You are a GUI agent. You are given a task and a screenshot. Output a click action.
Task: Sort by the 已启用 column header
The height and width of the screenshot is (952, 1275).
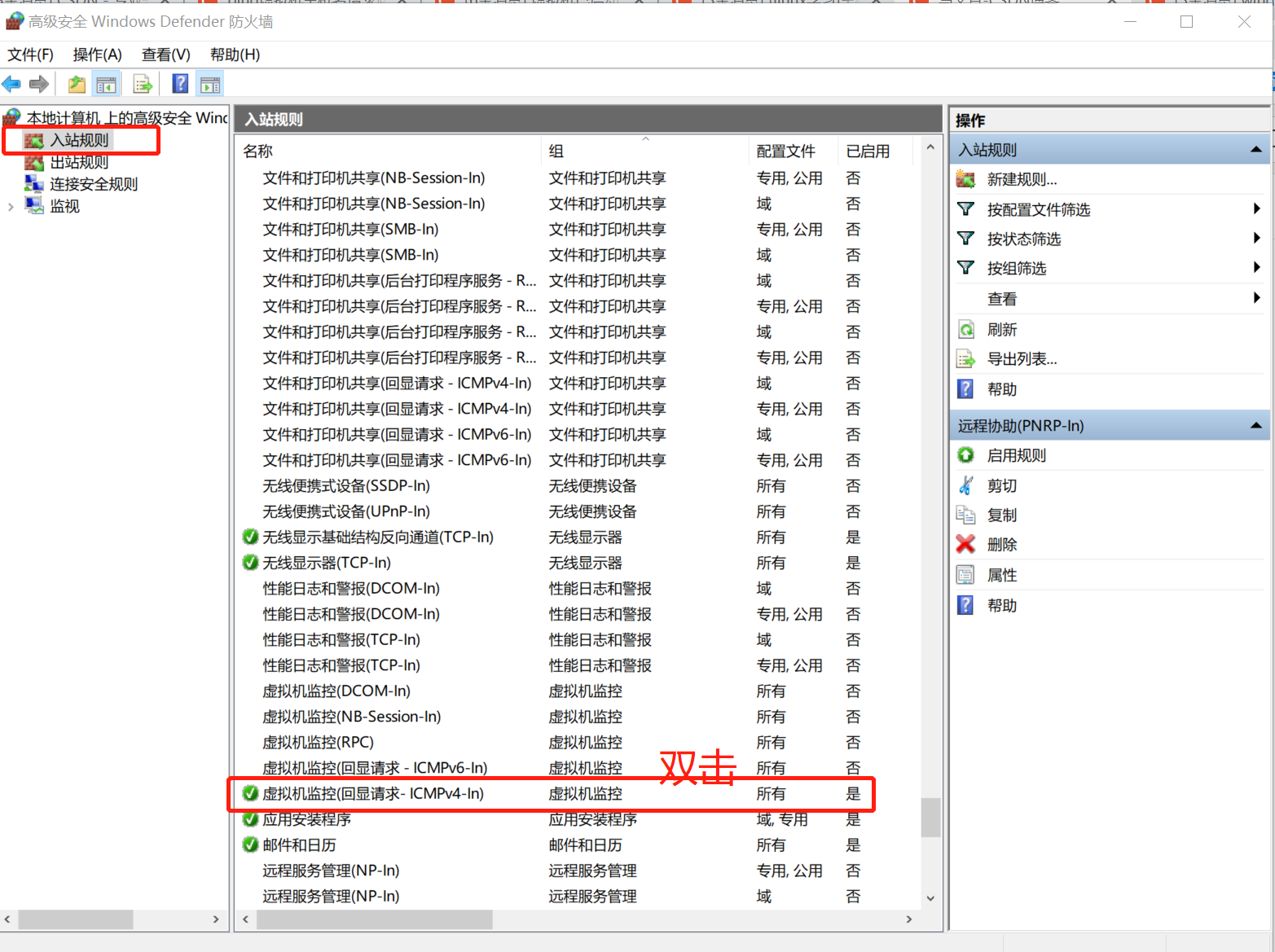876,151
